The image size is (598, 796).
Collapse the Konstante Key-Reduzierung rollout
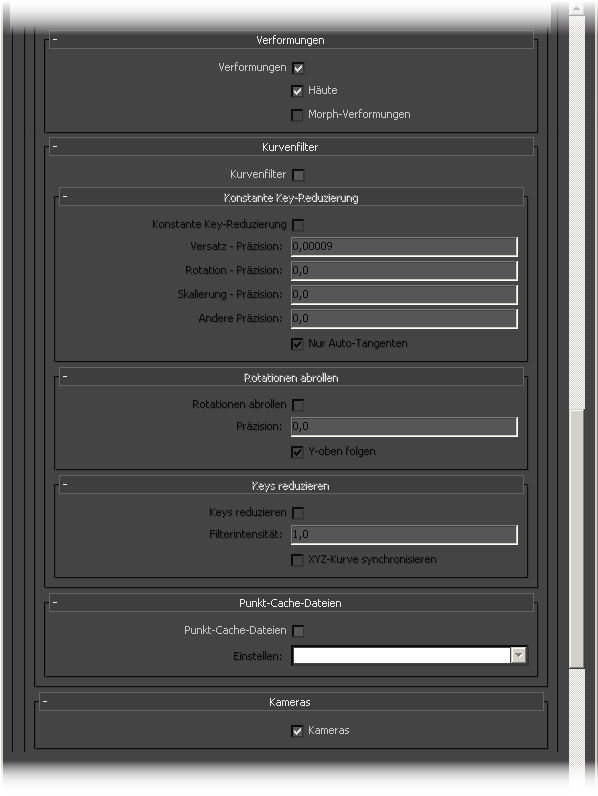(291, 197)
